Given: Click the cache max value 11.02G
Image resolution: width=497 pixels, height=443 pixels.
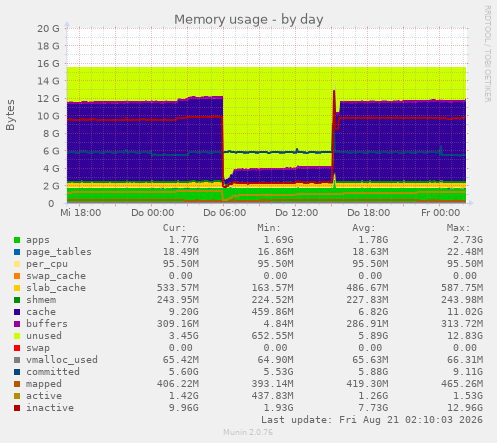Looking at the screenshot, I should coord(465,312).
